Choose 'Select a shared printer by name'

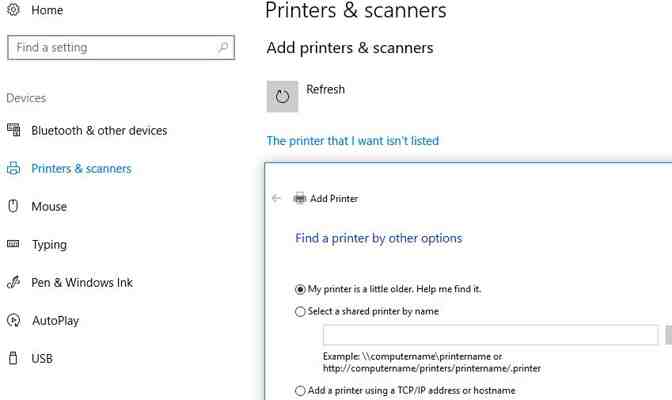pos(301,311)
